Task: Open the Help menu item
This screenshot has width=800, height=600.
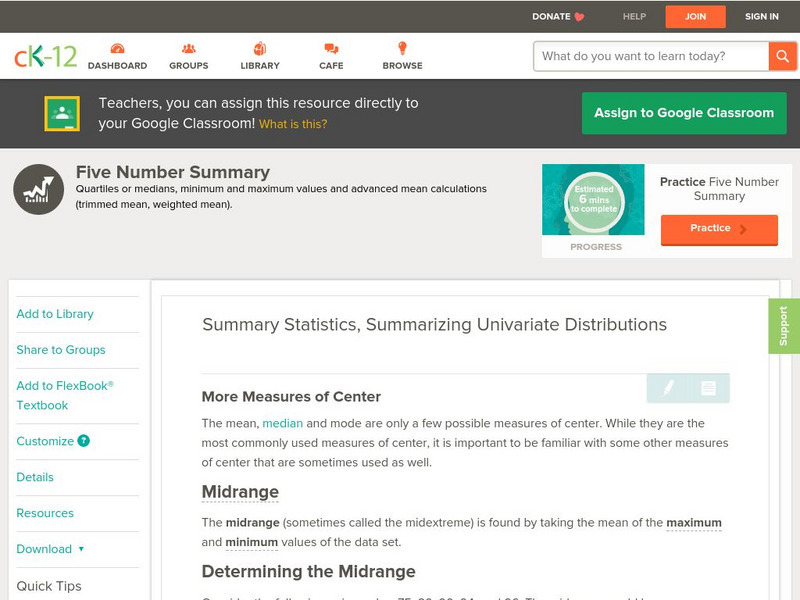Action: click(634, 16)
